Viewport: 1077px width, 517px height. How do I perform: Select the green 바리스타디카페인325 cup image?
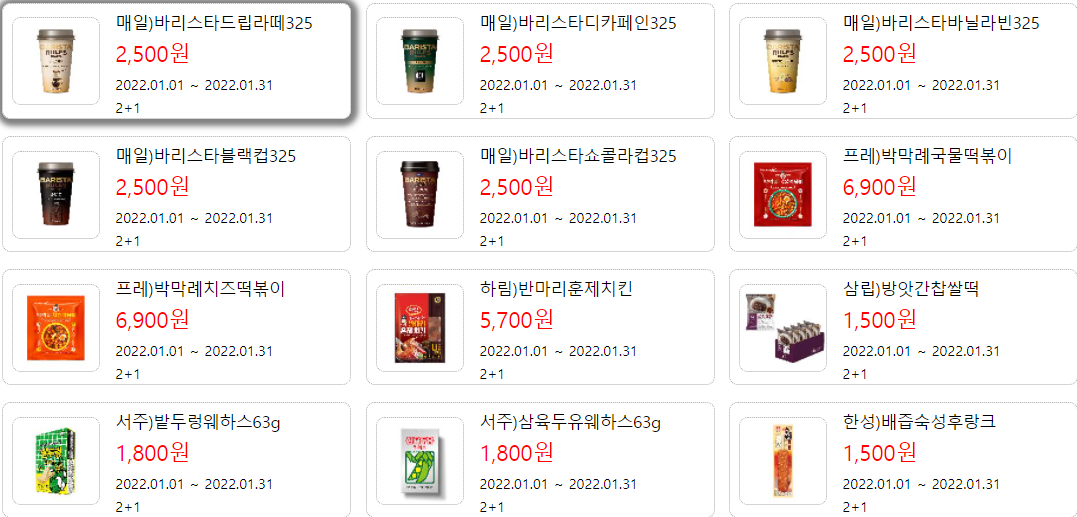(420, 61)
